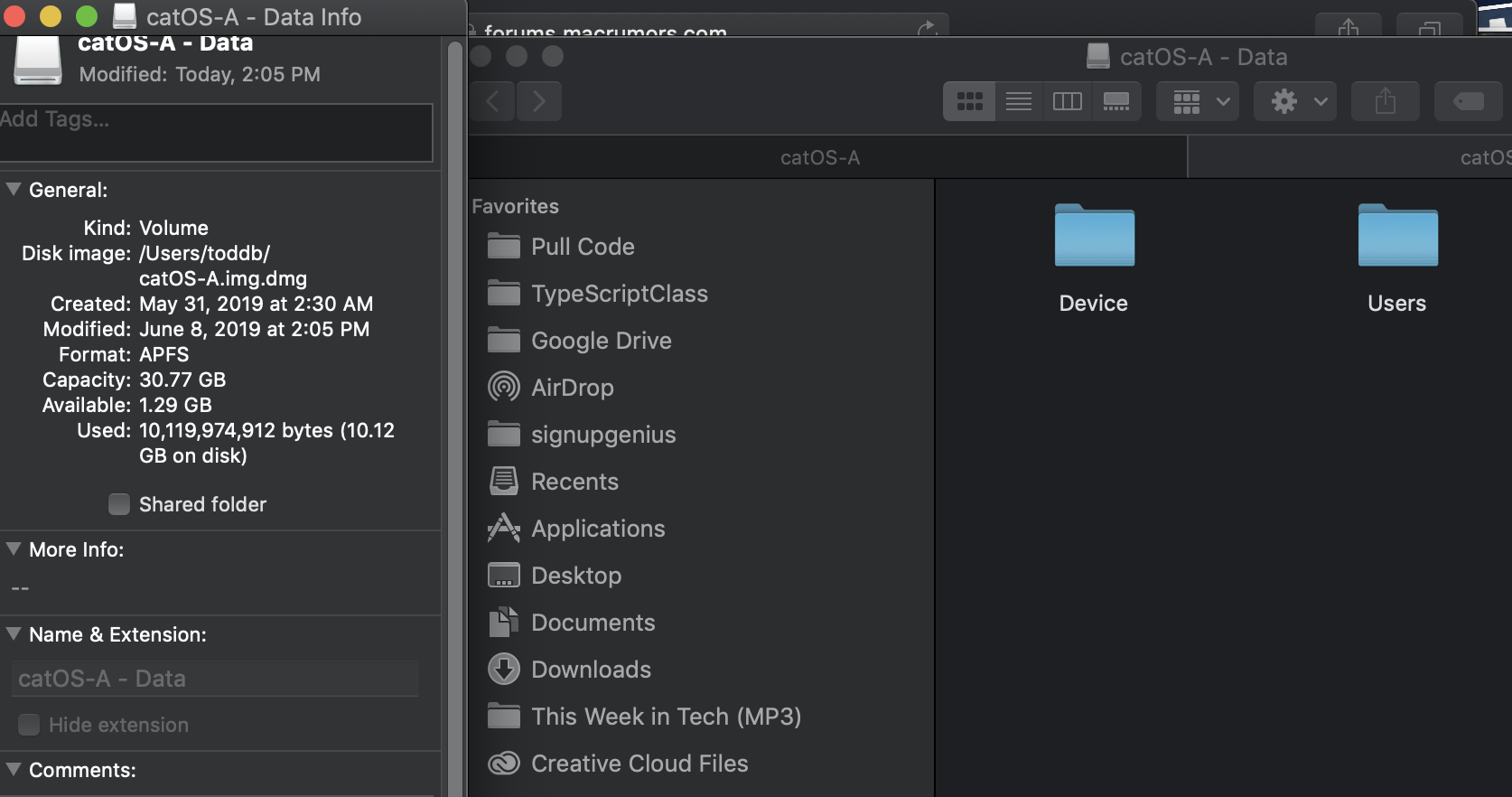This screenshot has width=1512, height=797.
Task: Toggle the Shared folder checkbox
Action: click(x=119, y=504)
